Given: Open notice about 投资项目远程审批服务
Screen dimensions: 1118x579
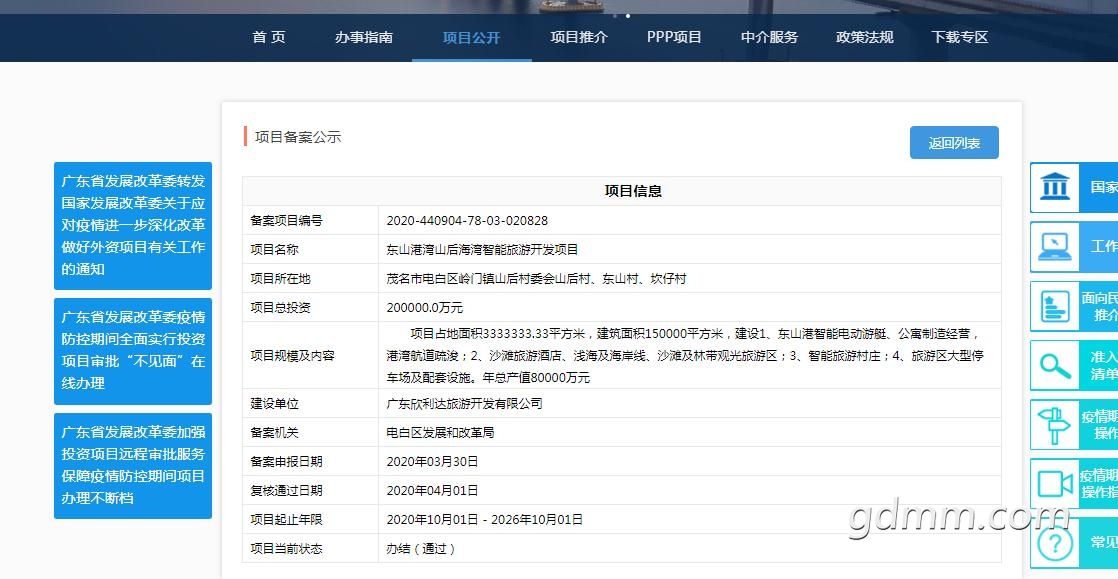Looking at the screenshot, I should tap(133, 465).
